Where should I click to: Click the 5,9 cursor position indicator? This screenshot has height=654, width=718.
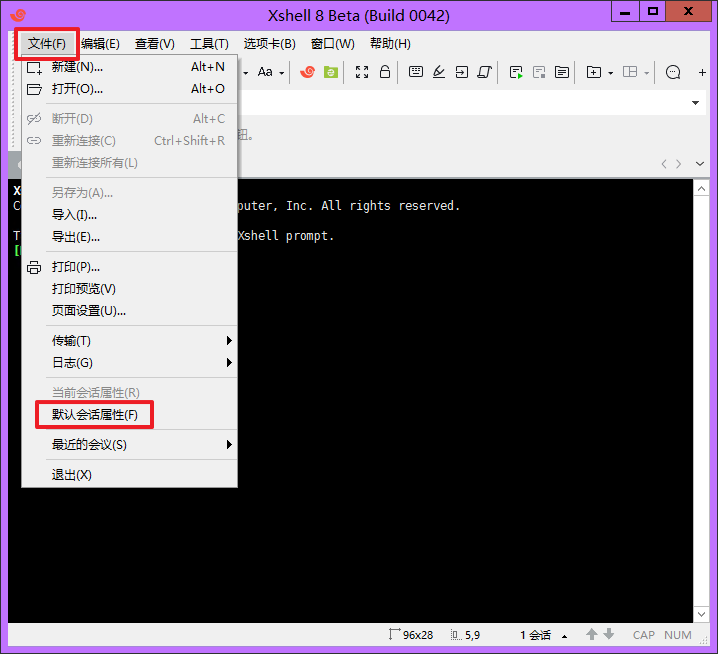[x=465, y=635]
